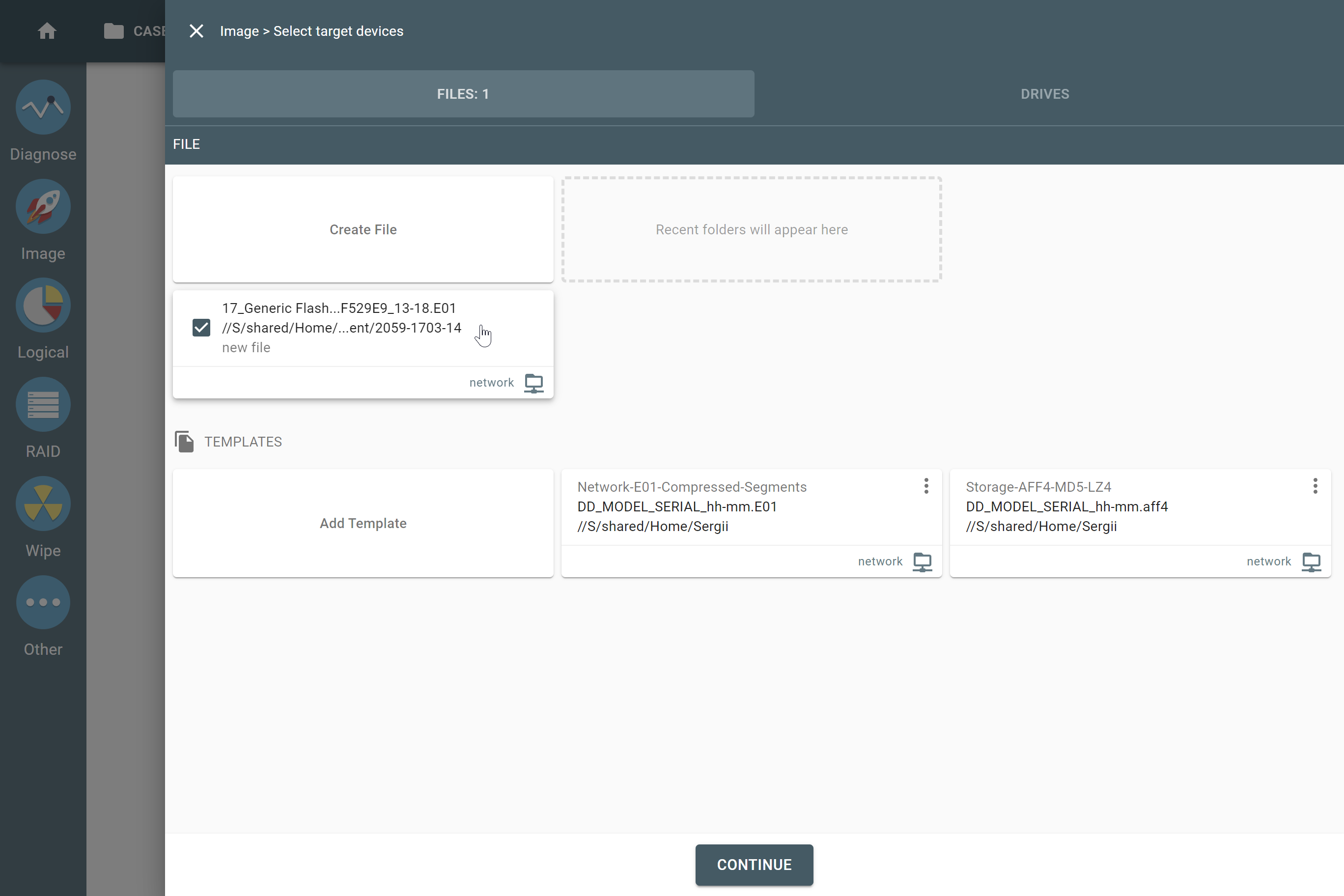The image size is (1344, 896).
Task: Expand options on Storage-AFF4-MD5-LZ4 template
Action: pos(1315,487)
